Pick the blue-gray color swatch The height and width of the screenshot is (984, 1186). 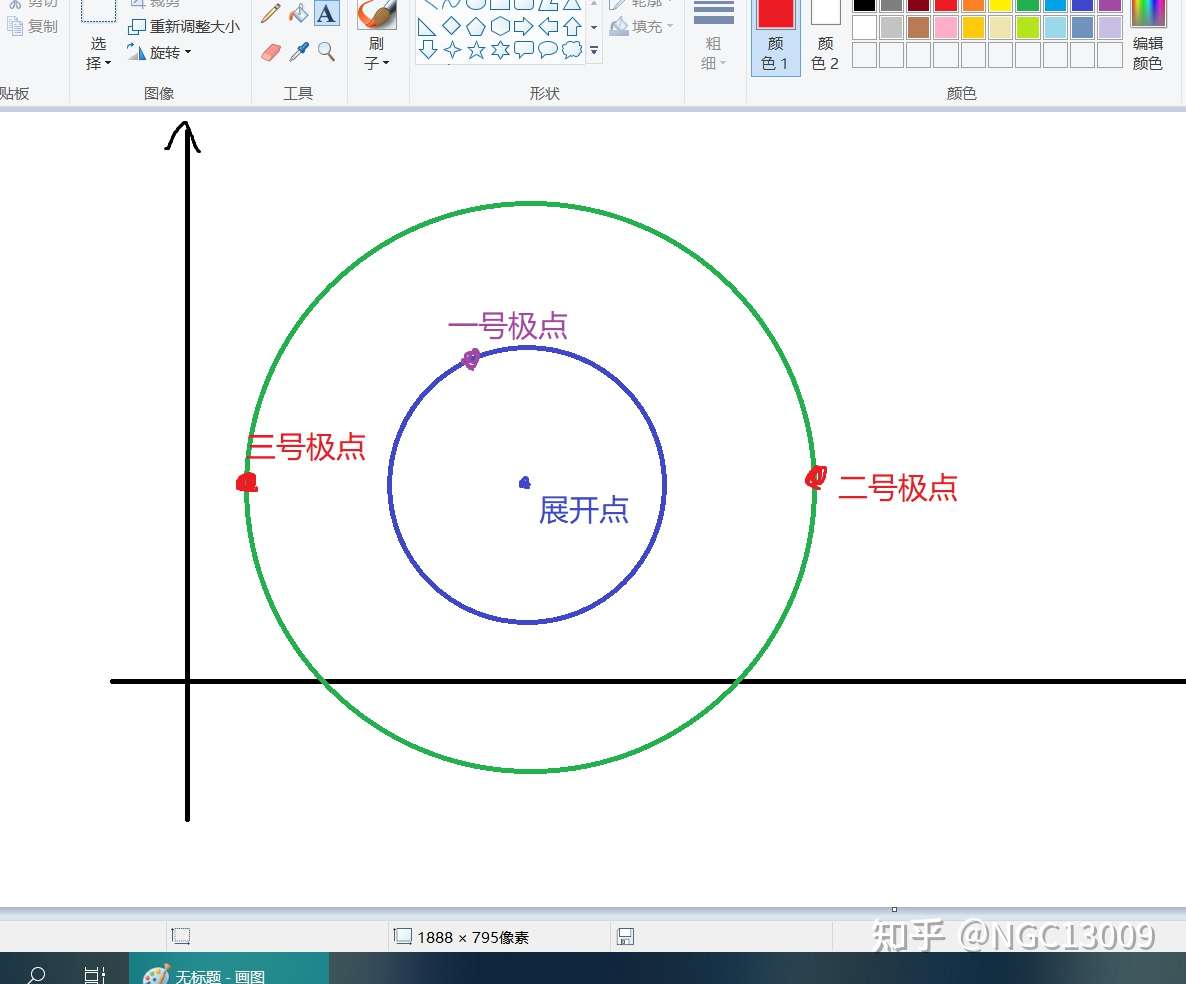click(1082, 27)
